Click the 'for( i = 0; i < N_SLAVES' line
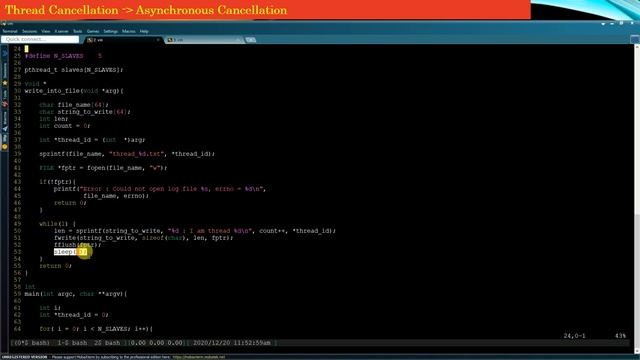640x360 pixels. click(96, 329)
